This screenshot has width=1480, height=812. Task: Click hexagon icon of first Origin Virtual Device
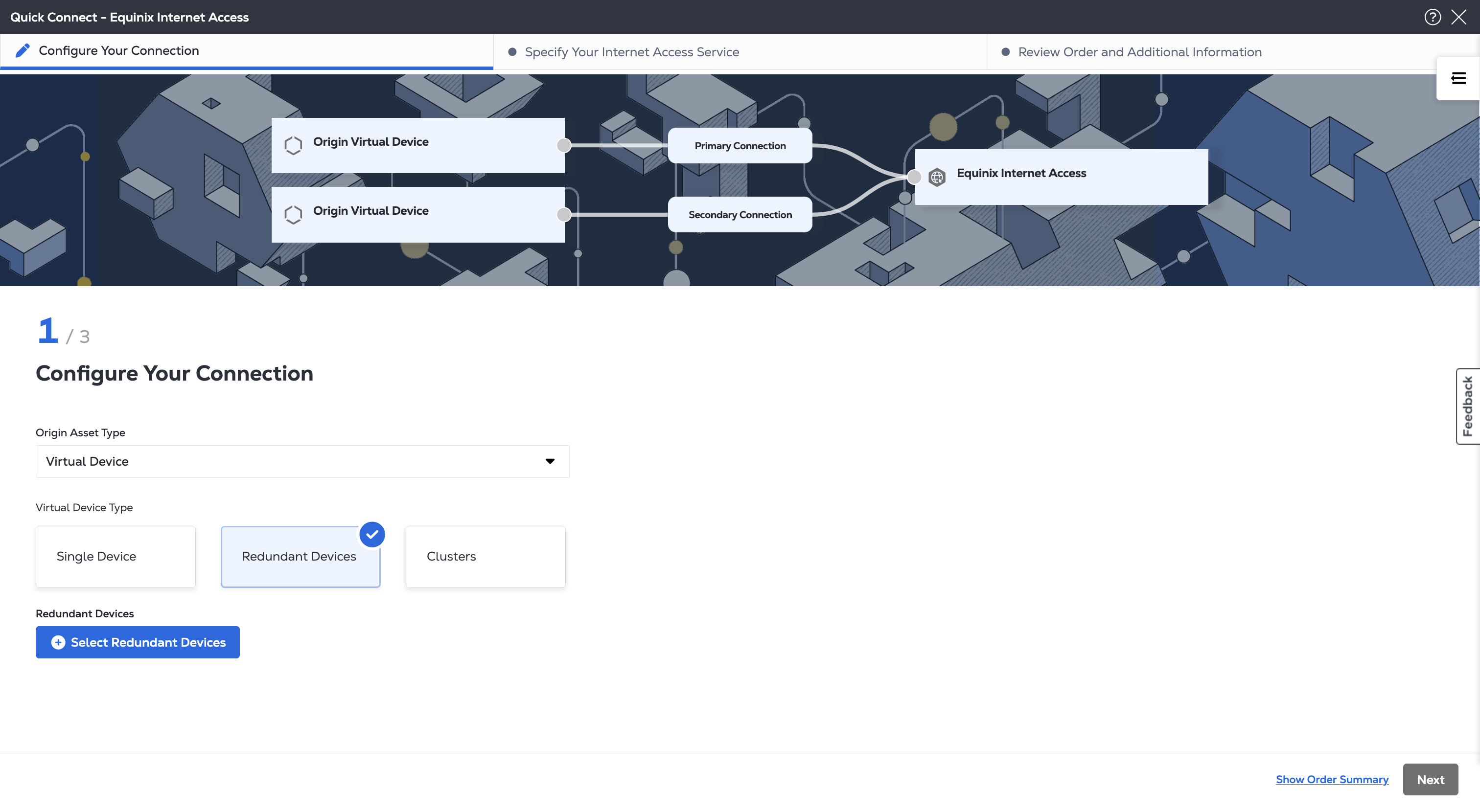coord(293,145)
